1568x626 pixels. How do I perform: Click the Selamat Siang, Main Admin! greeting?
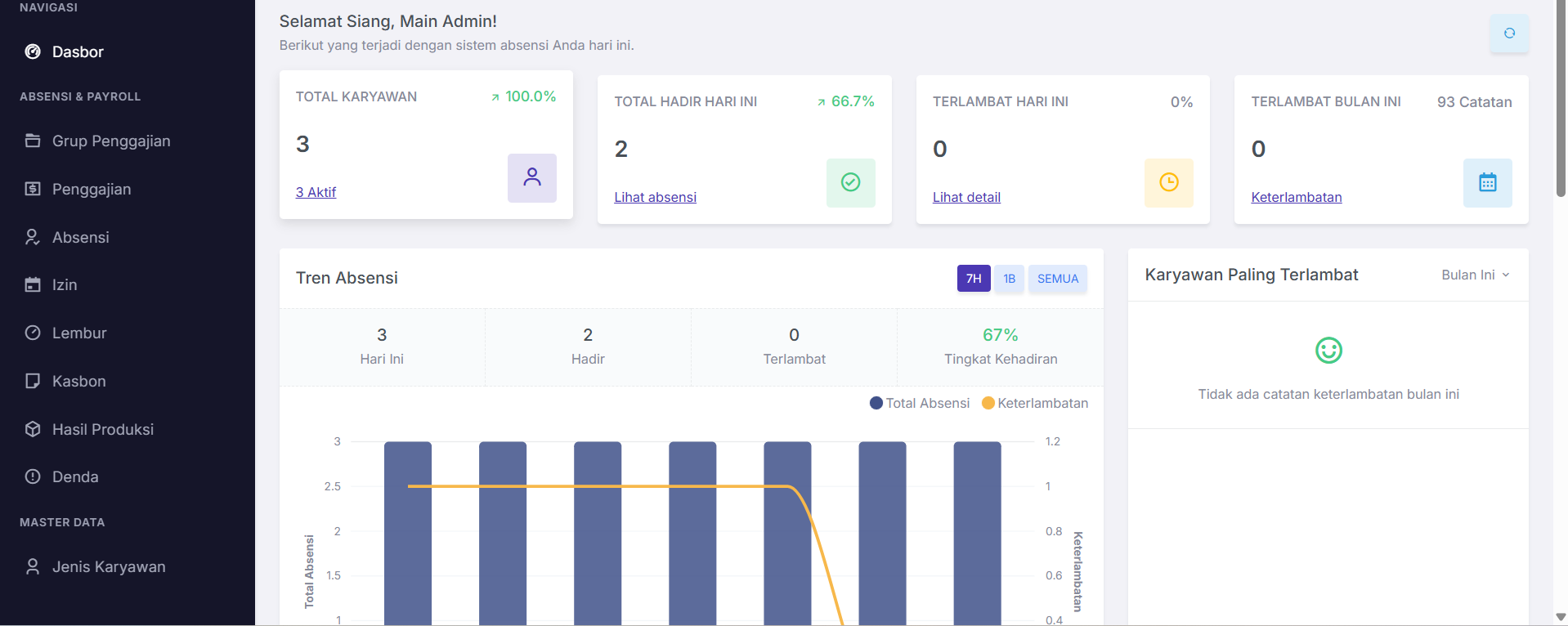click(388, 21)
